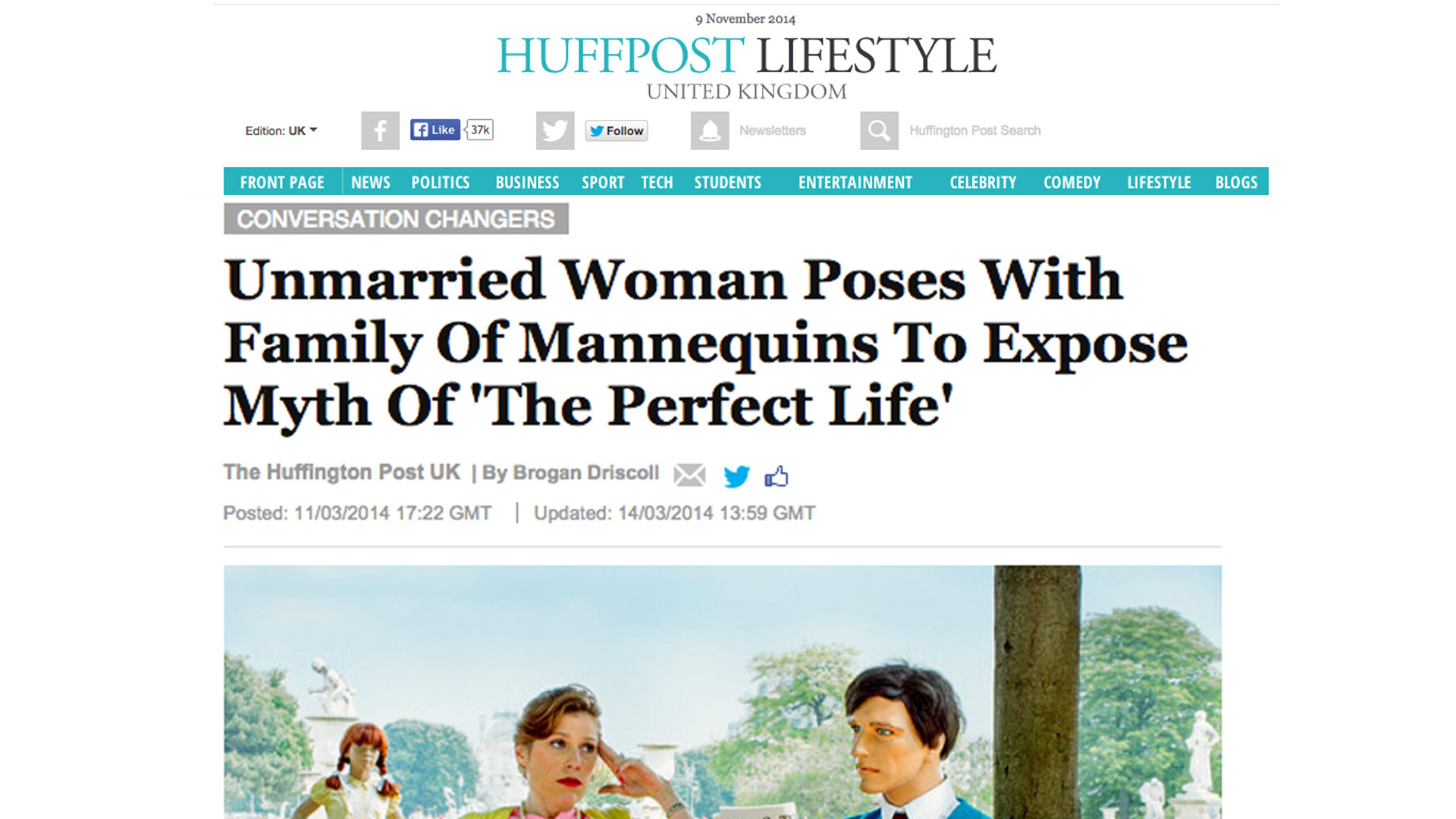Expand the Edition: UK dropdown
Screen dimensions: 1456x819
pyautogui.click(x=281, y=130)
